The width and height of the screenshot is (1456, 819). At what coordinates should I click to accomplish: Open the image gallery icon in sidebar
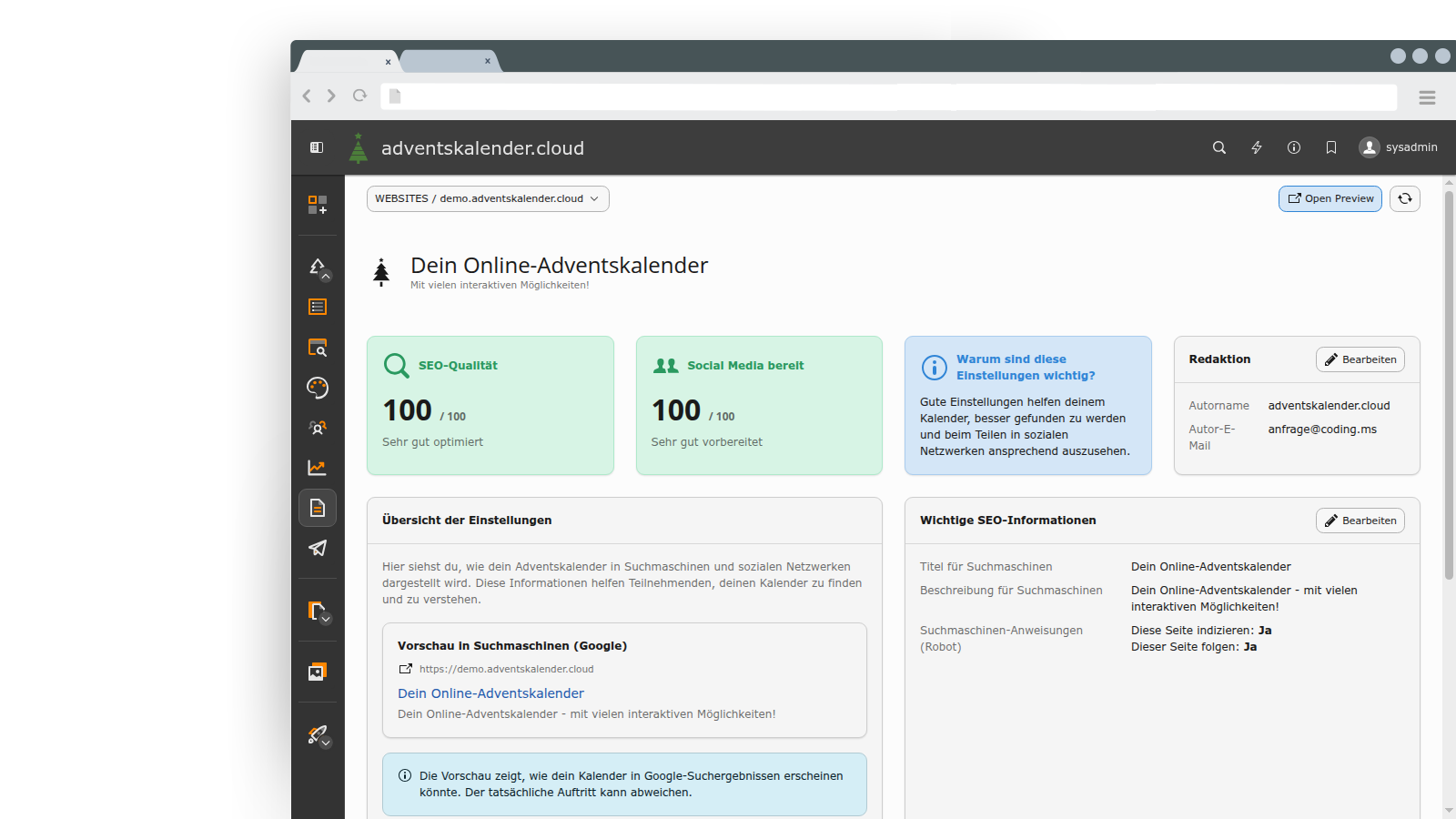(318, 672)
